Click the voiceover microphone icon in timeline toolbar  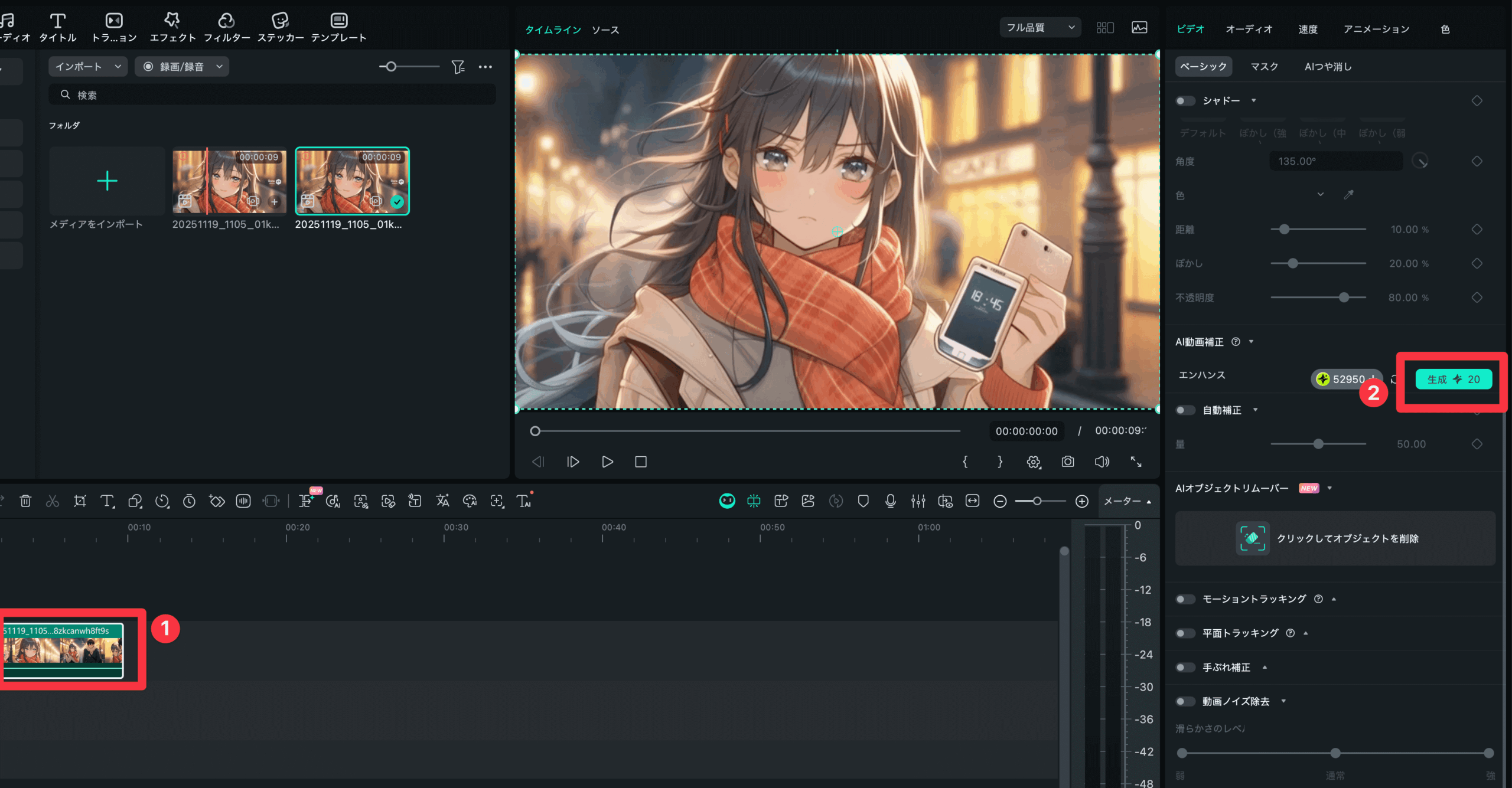(890, 501)
